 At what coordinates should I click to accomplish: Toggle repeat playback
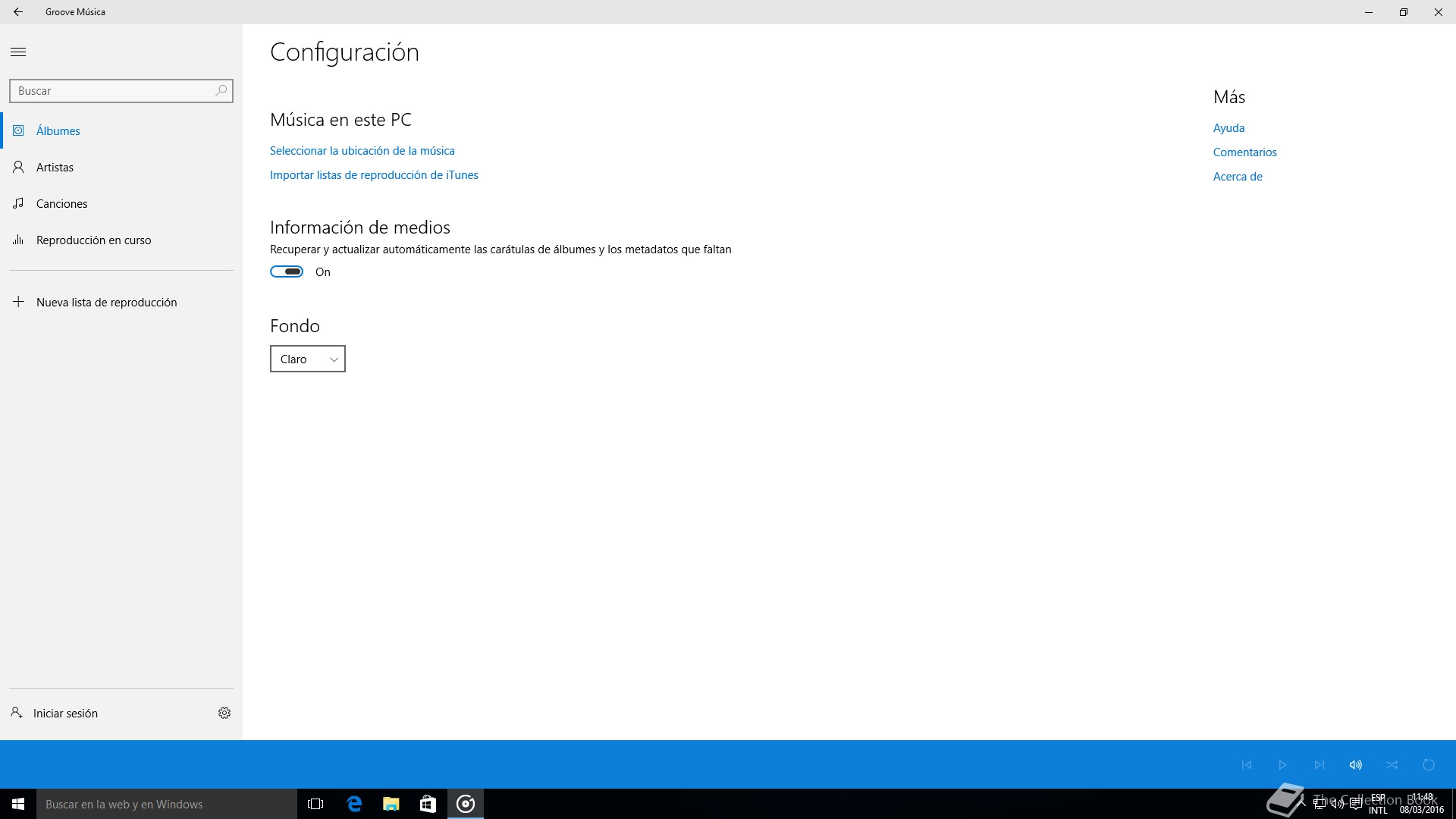pos(1429,765)
